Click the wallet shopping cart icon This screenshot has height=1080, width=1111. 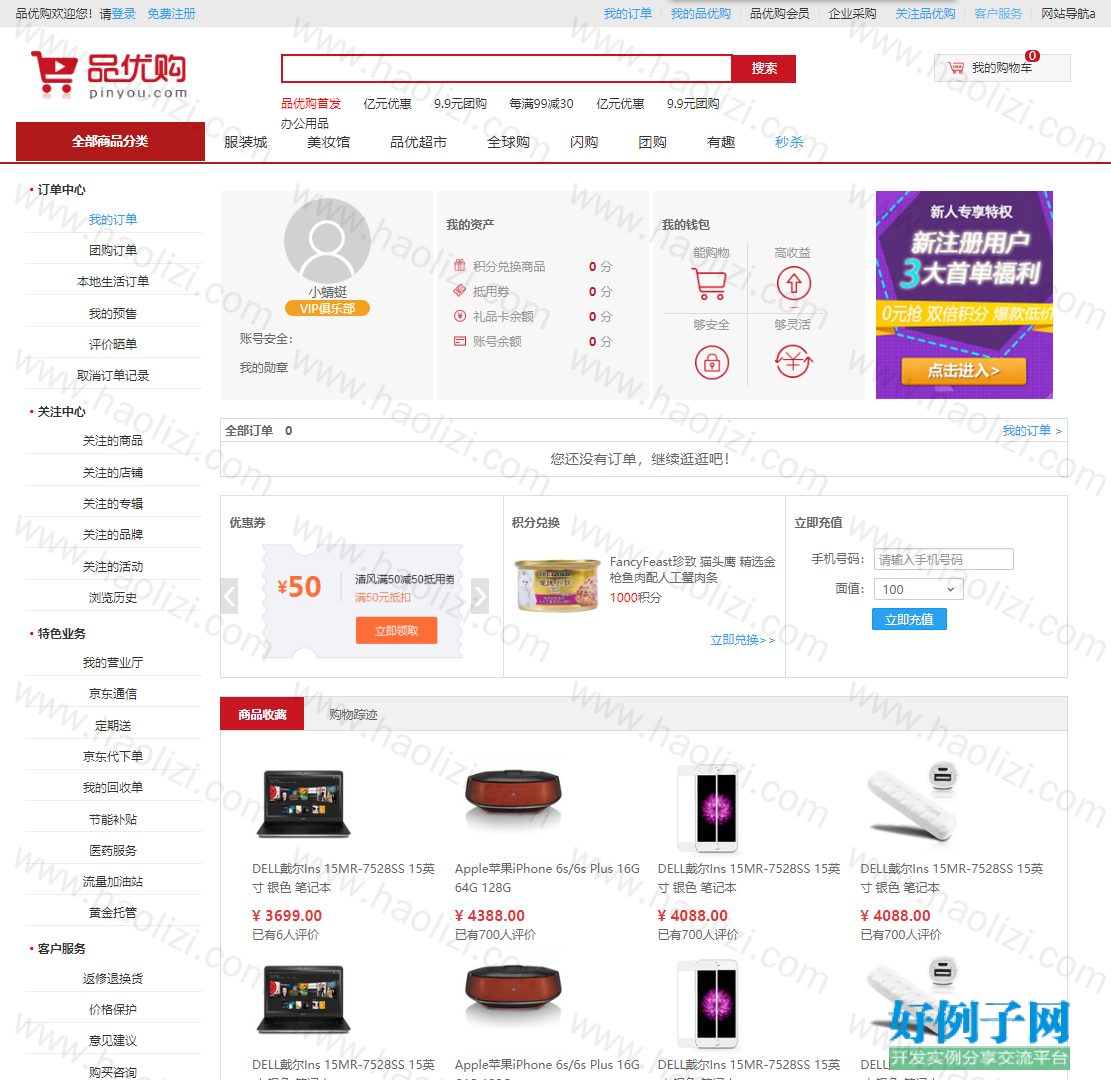(x=711, y=284)
